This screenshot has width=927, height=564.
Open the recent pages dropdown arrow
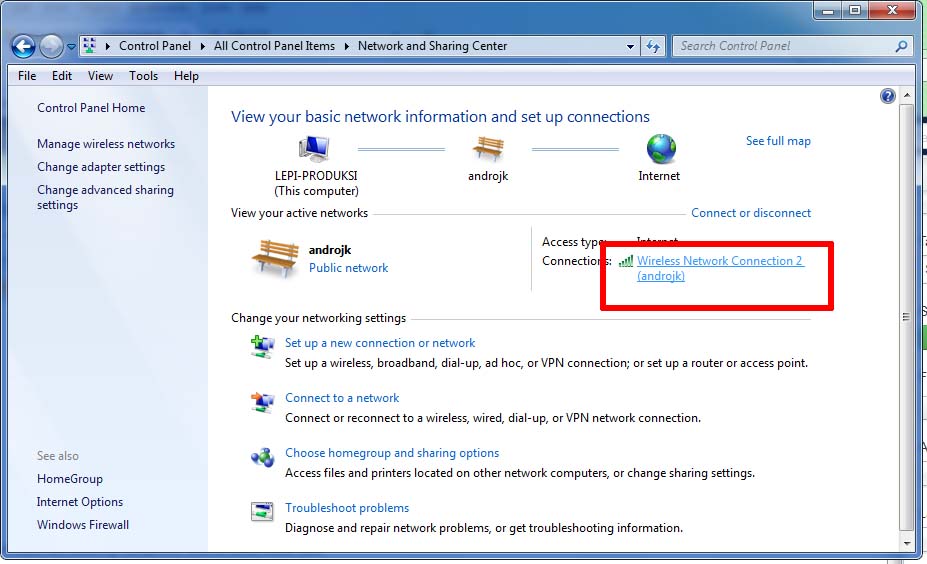pyautogui.click(x=71, y=47)
